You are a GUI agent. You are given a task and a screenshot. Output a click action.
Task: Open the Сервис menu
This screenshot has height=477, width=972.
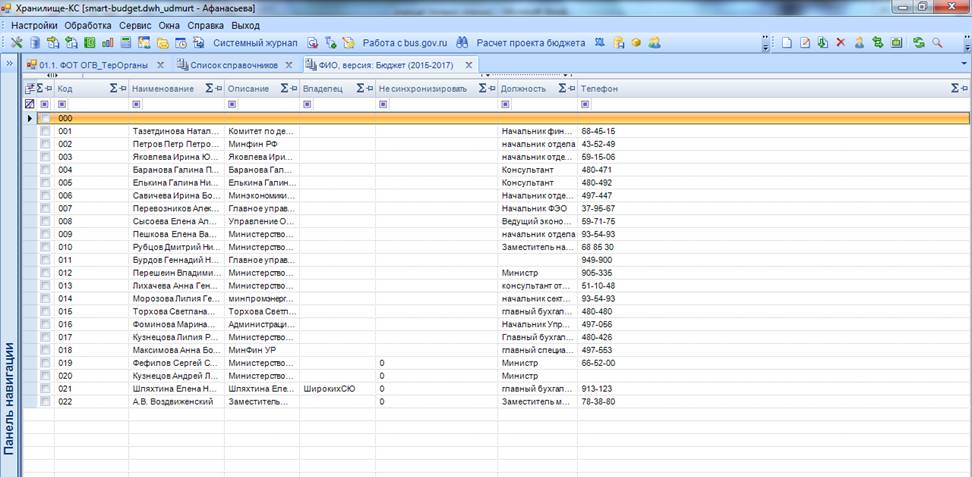pyautogui.click(x=136, y=25)
